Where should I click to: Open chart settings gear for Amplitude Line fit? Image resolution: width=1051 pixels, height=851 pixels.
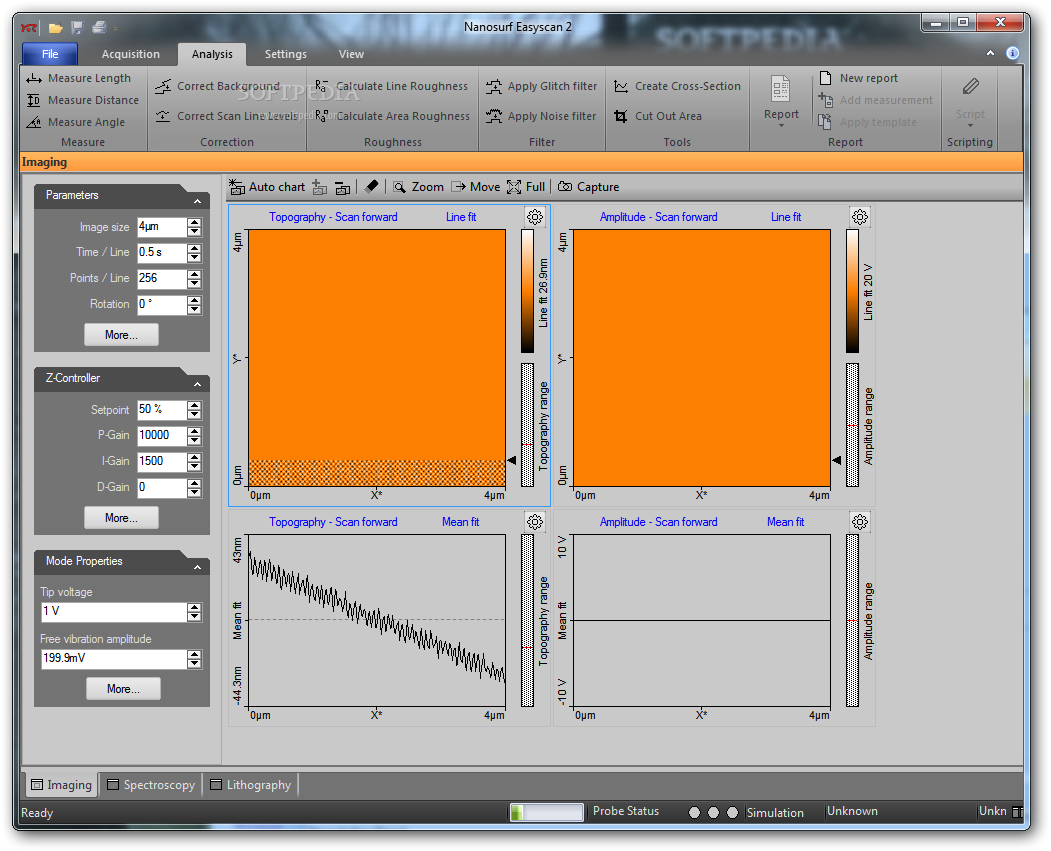pos(860,217)
